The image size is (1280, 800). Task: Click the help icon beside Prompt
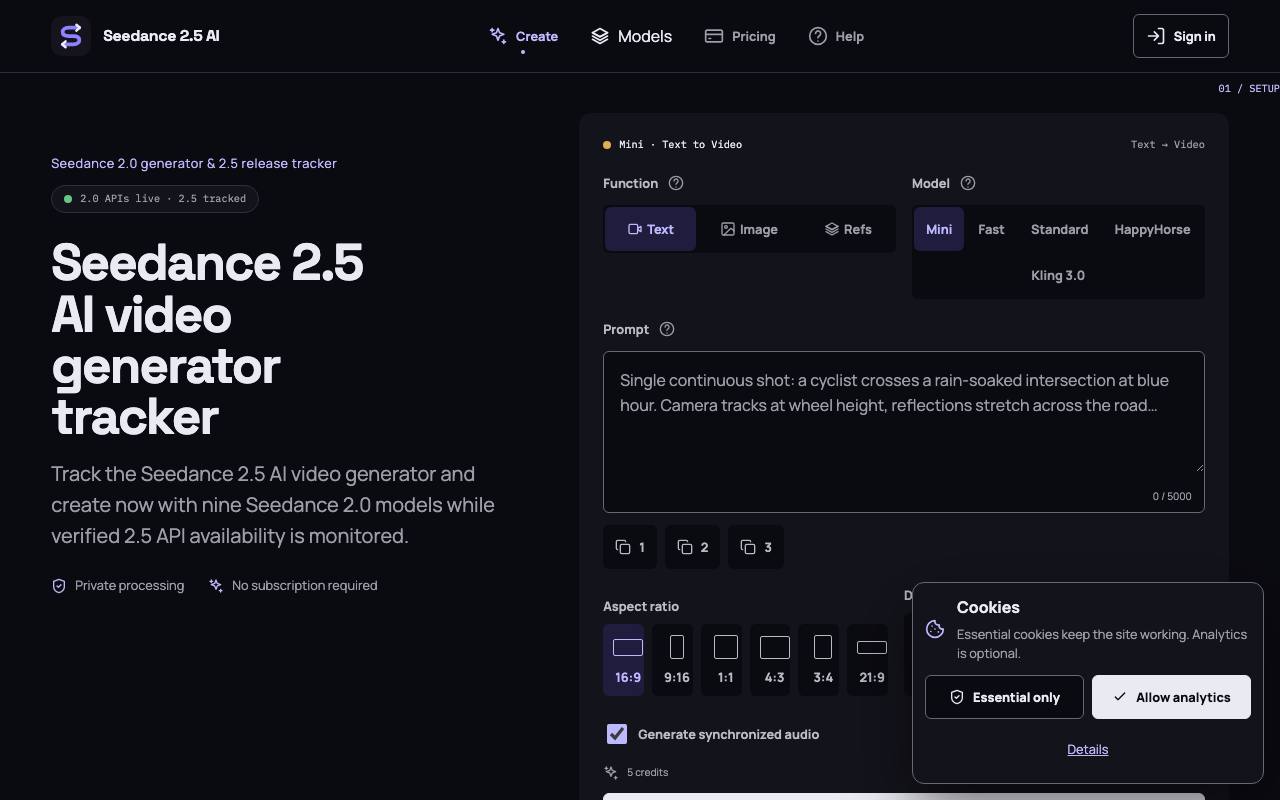pos(667,329)
